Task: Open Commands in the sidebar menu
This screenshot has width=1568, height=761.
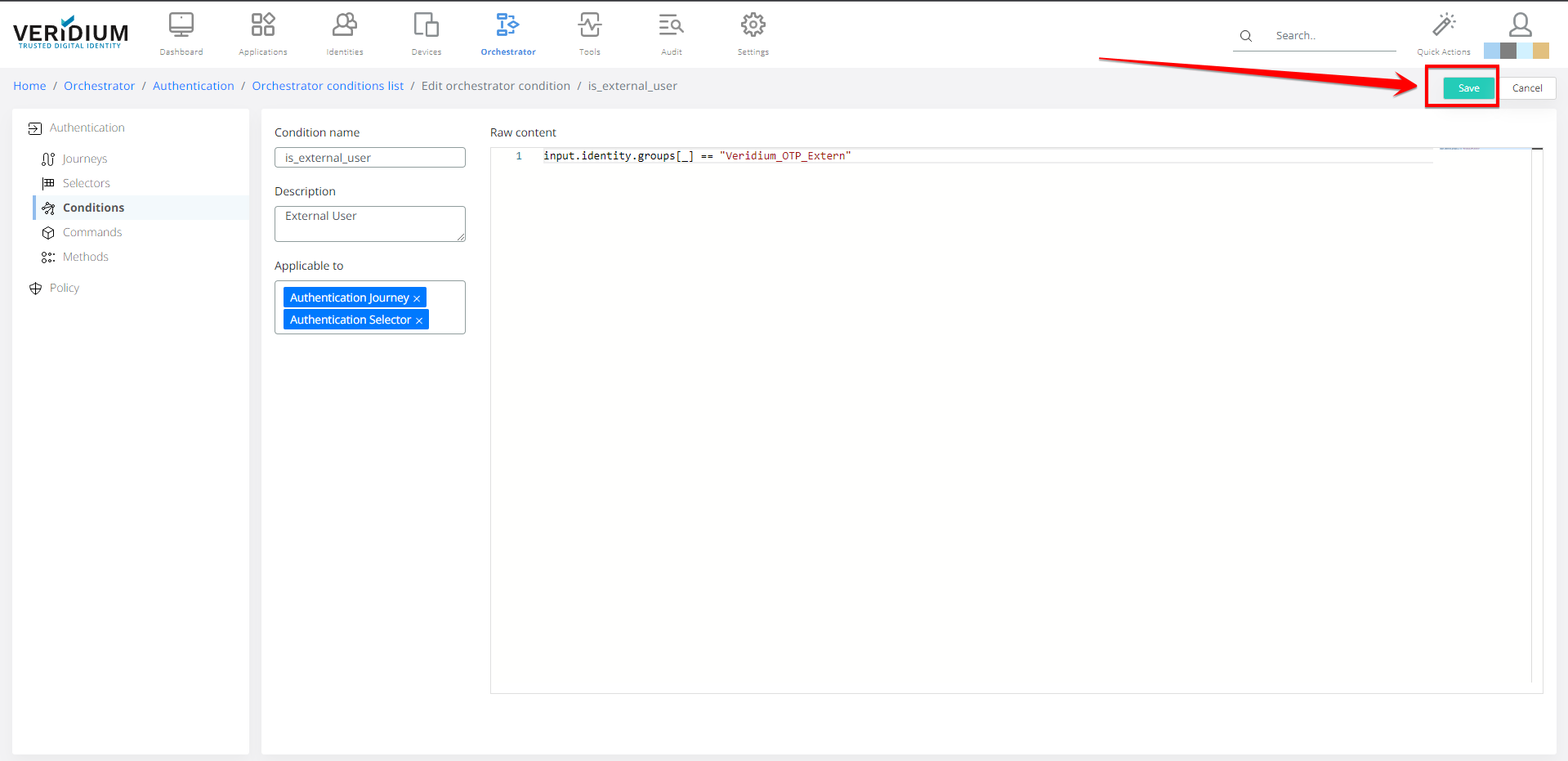Action: [92, 232]
